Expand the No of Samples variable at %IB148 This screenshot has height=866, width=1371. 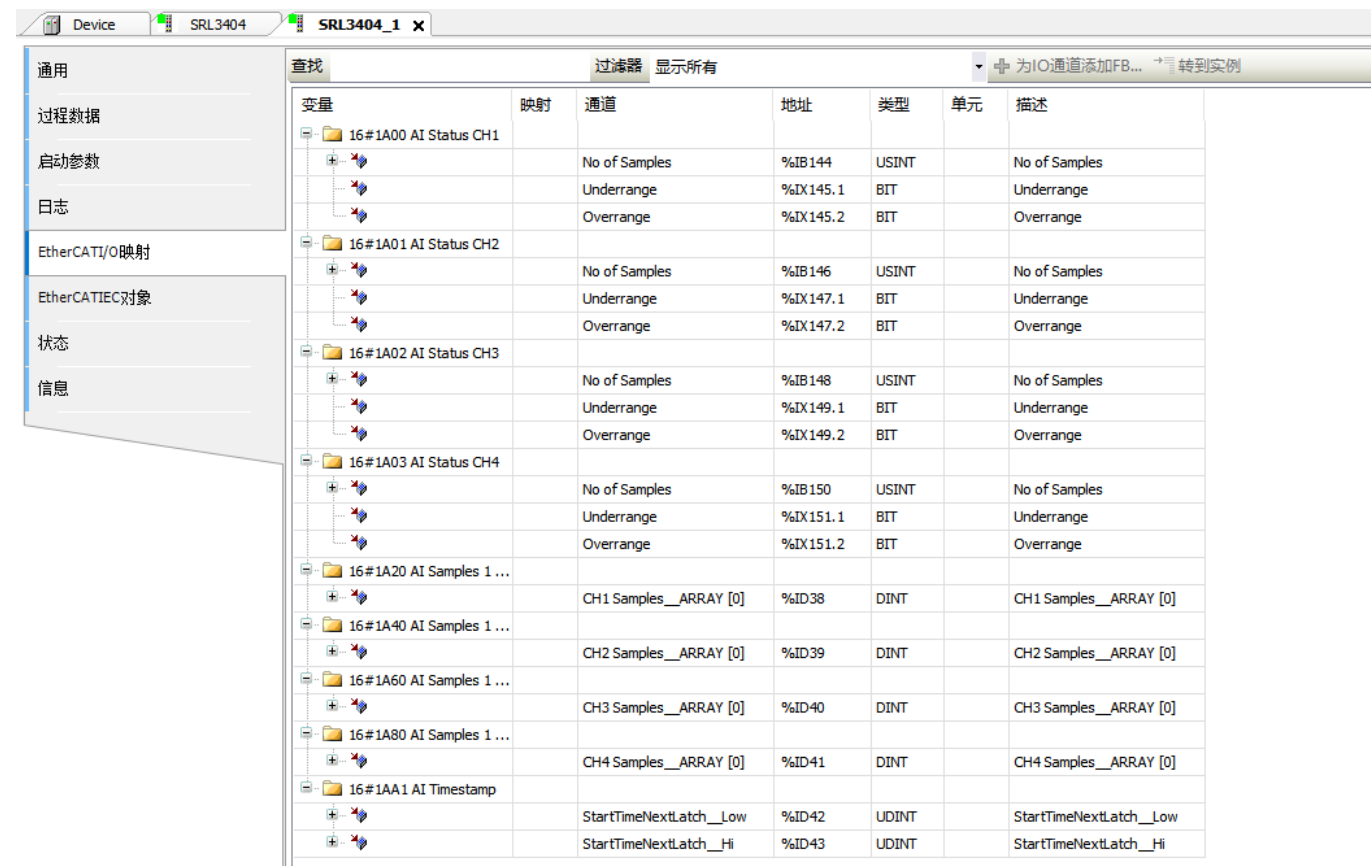click(x=332, y=380)
